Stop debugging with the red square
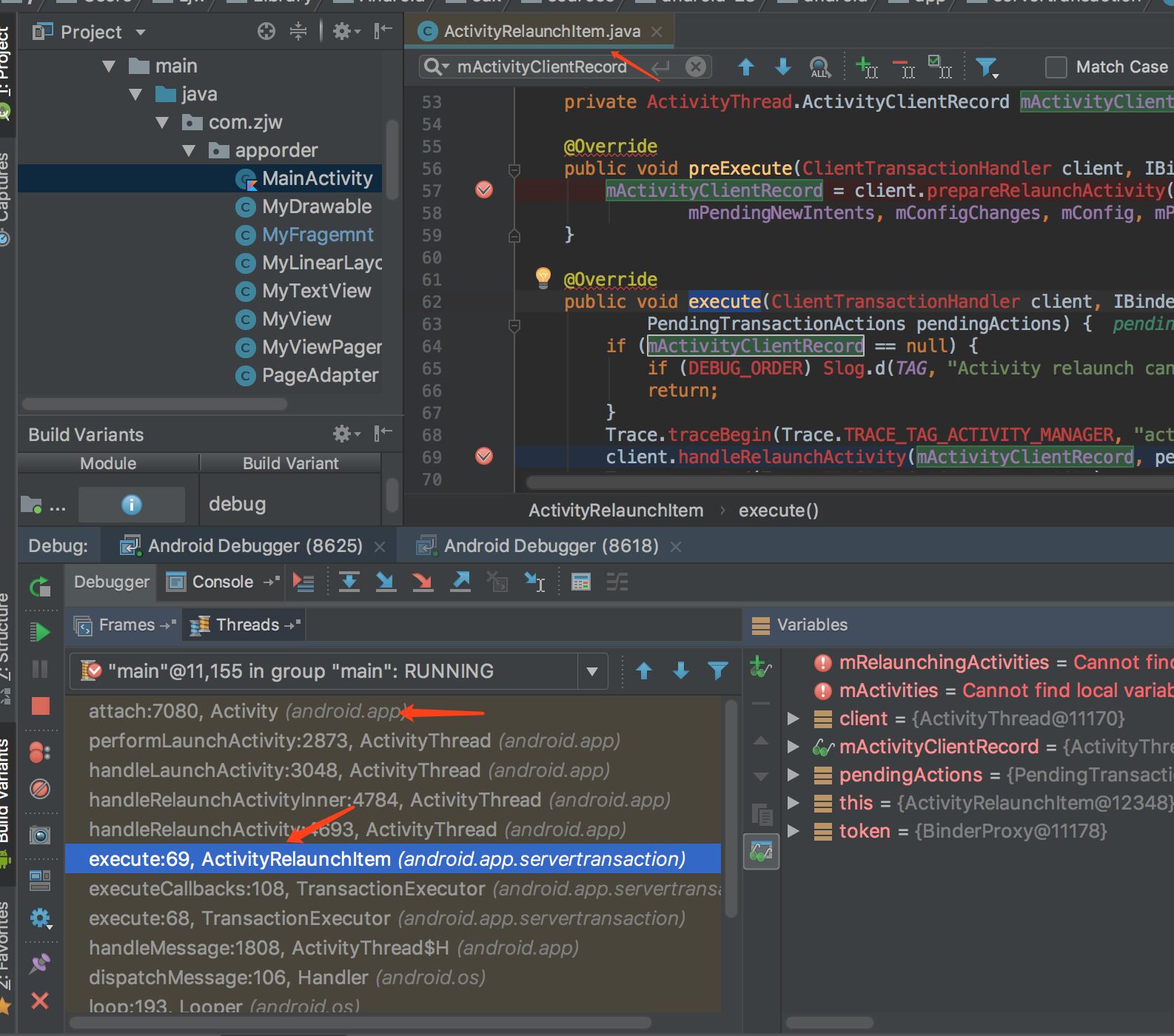 point(40,706)
